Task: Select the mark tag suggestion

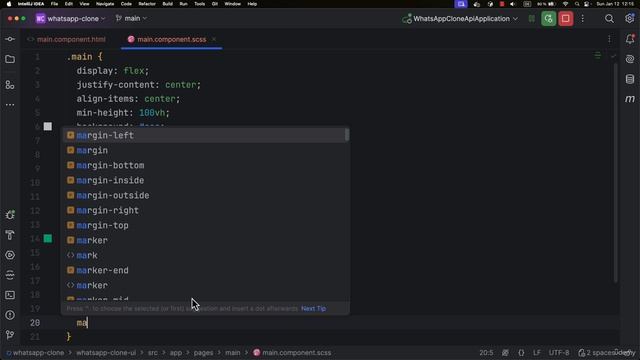Action: pos(204,256)
